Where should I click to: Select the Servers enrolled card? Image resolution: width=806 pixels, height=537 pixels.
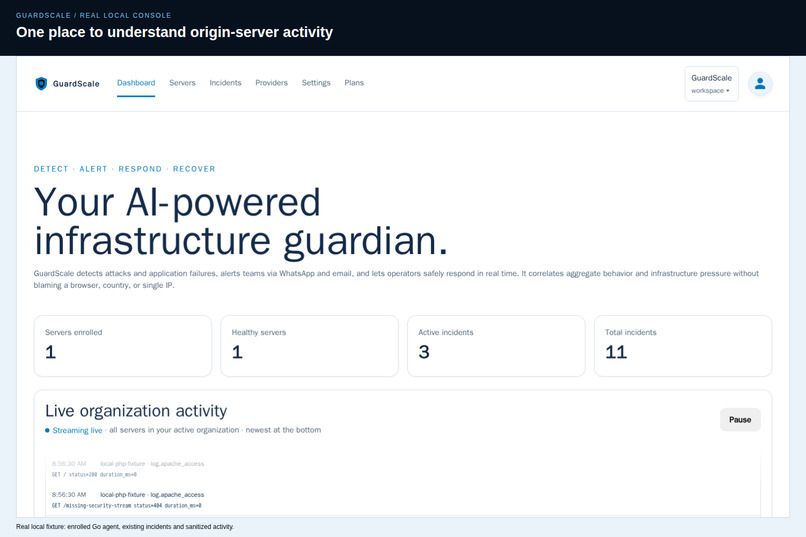tap(123, 346)
